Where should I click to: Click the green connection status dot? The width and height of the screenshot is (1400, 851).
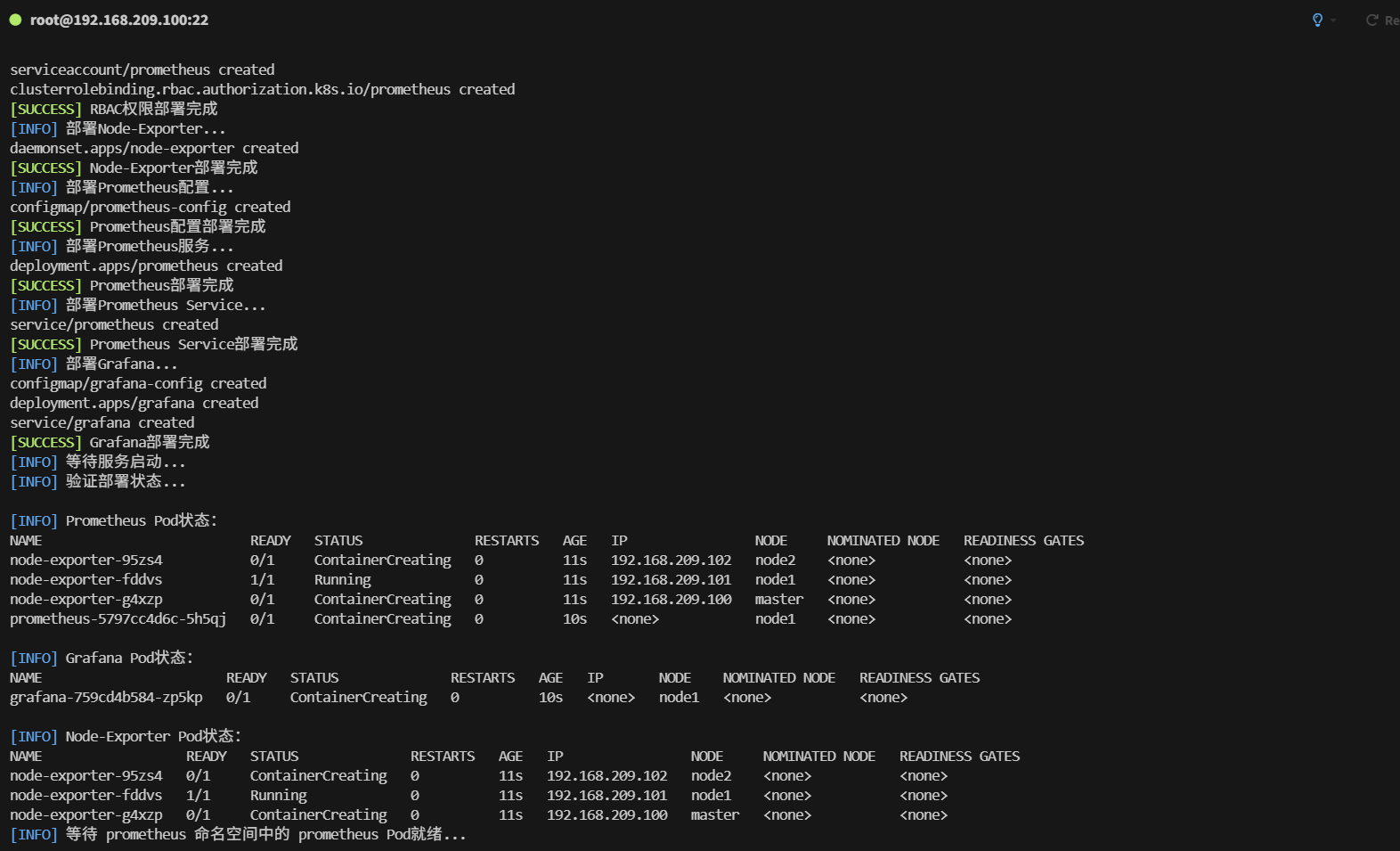(x=15, y=20)
